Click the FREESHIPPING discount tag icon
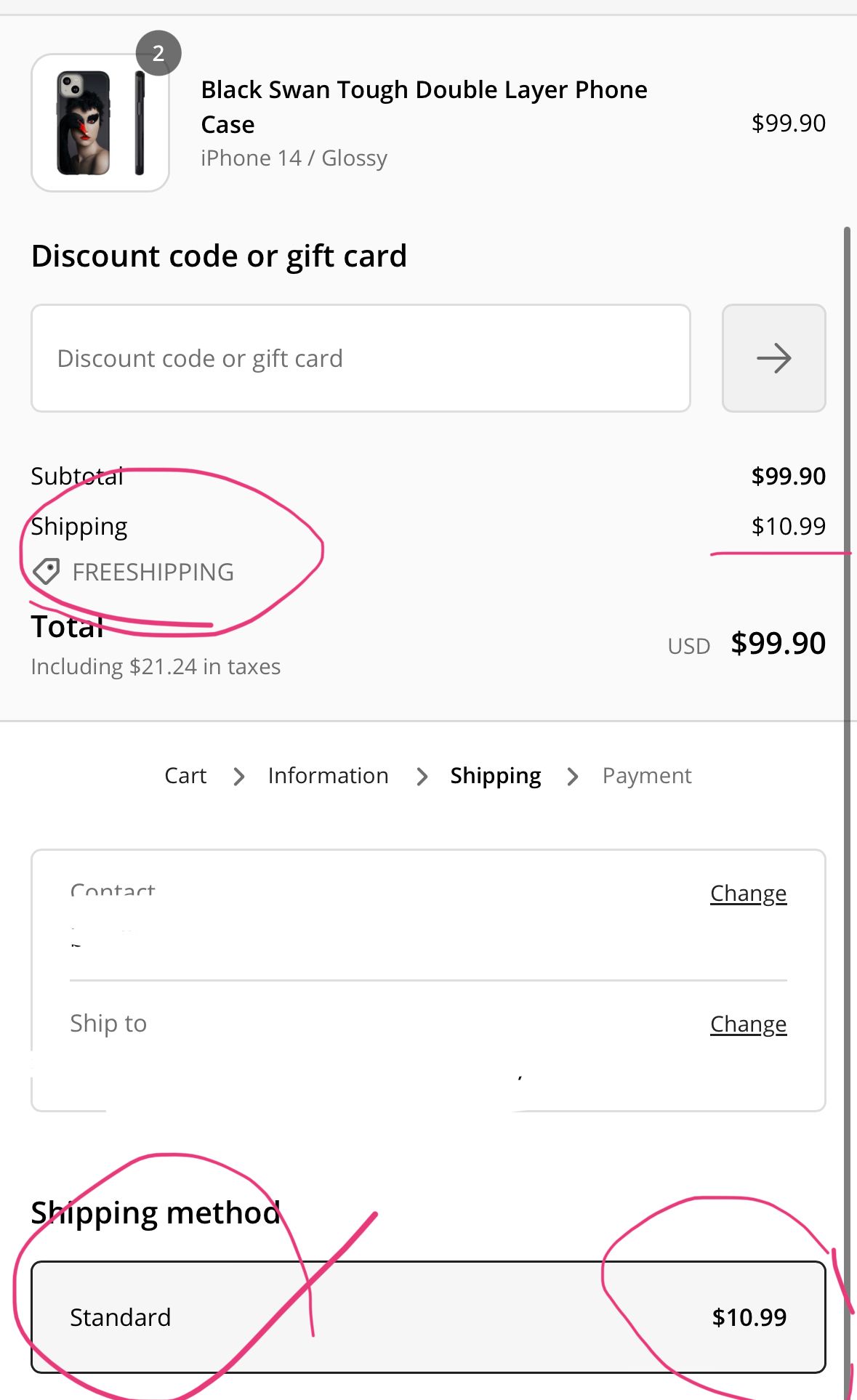This screenshot has height=1400, width=857. tap(47, 572)
